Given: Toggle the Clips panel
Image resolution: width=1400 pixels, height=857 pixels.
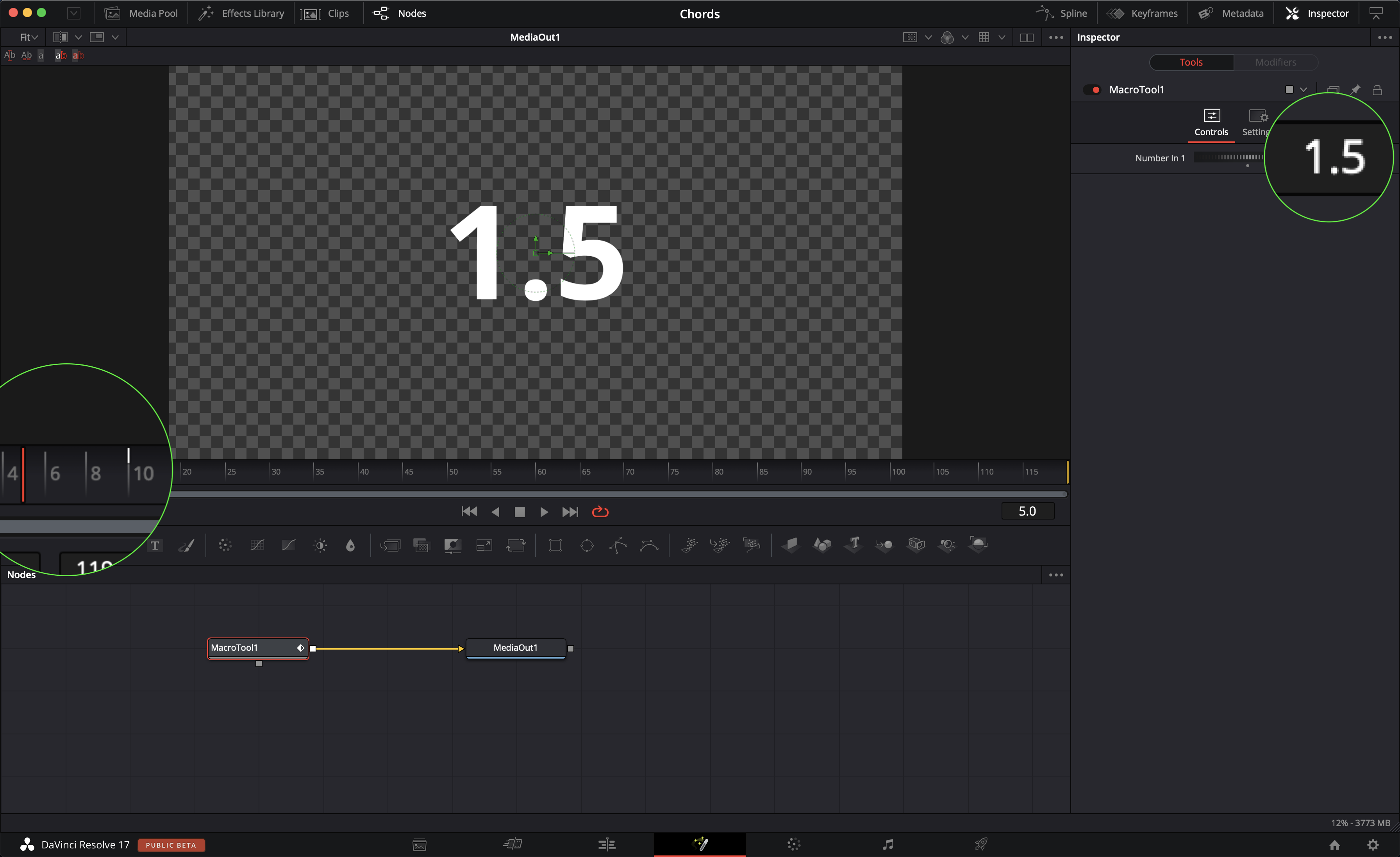Looking at the screenshot, I should point(325,13).
